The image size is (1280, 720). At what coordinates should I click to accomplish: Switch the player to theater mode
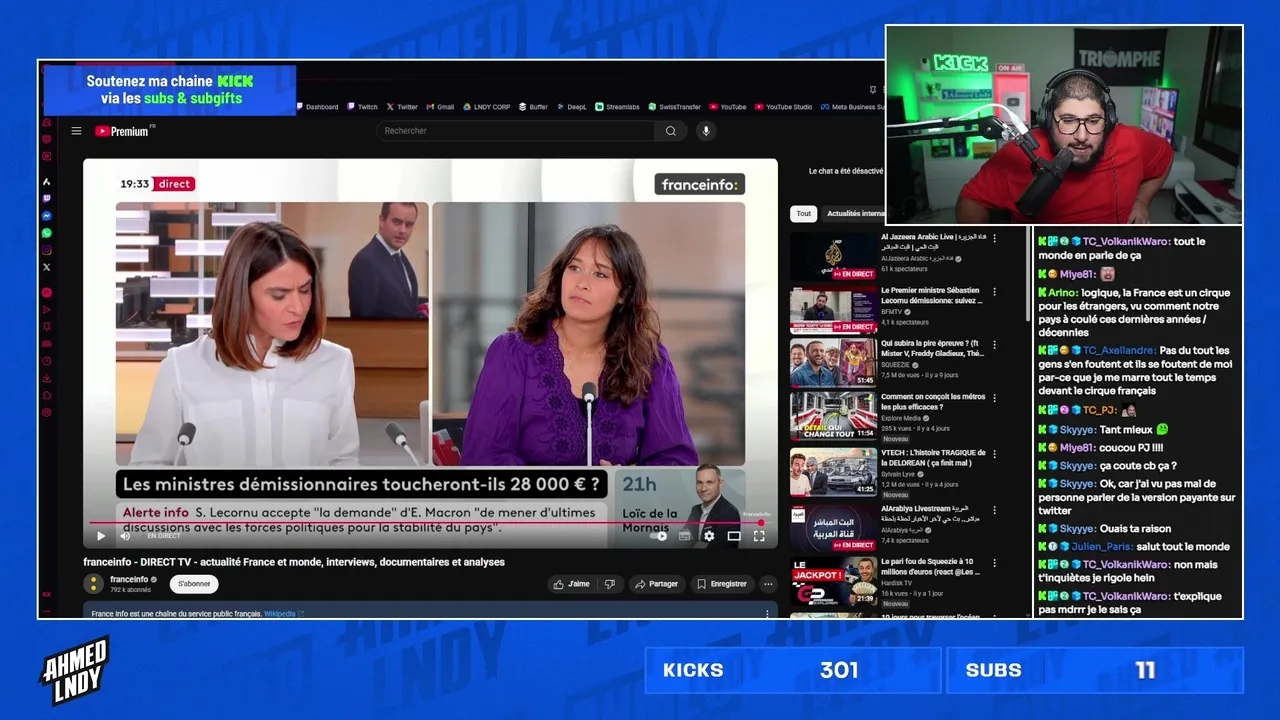734,536
